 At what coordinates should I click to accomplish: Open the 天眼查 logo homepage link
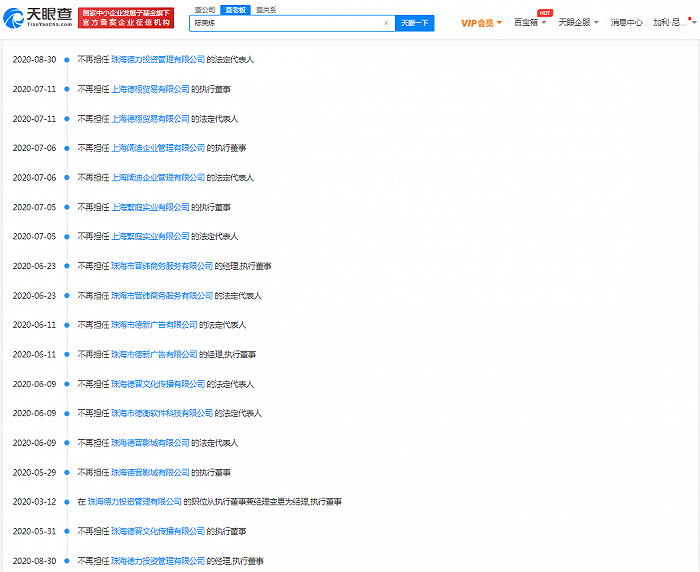click(38, 17)
